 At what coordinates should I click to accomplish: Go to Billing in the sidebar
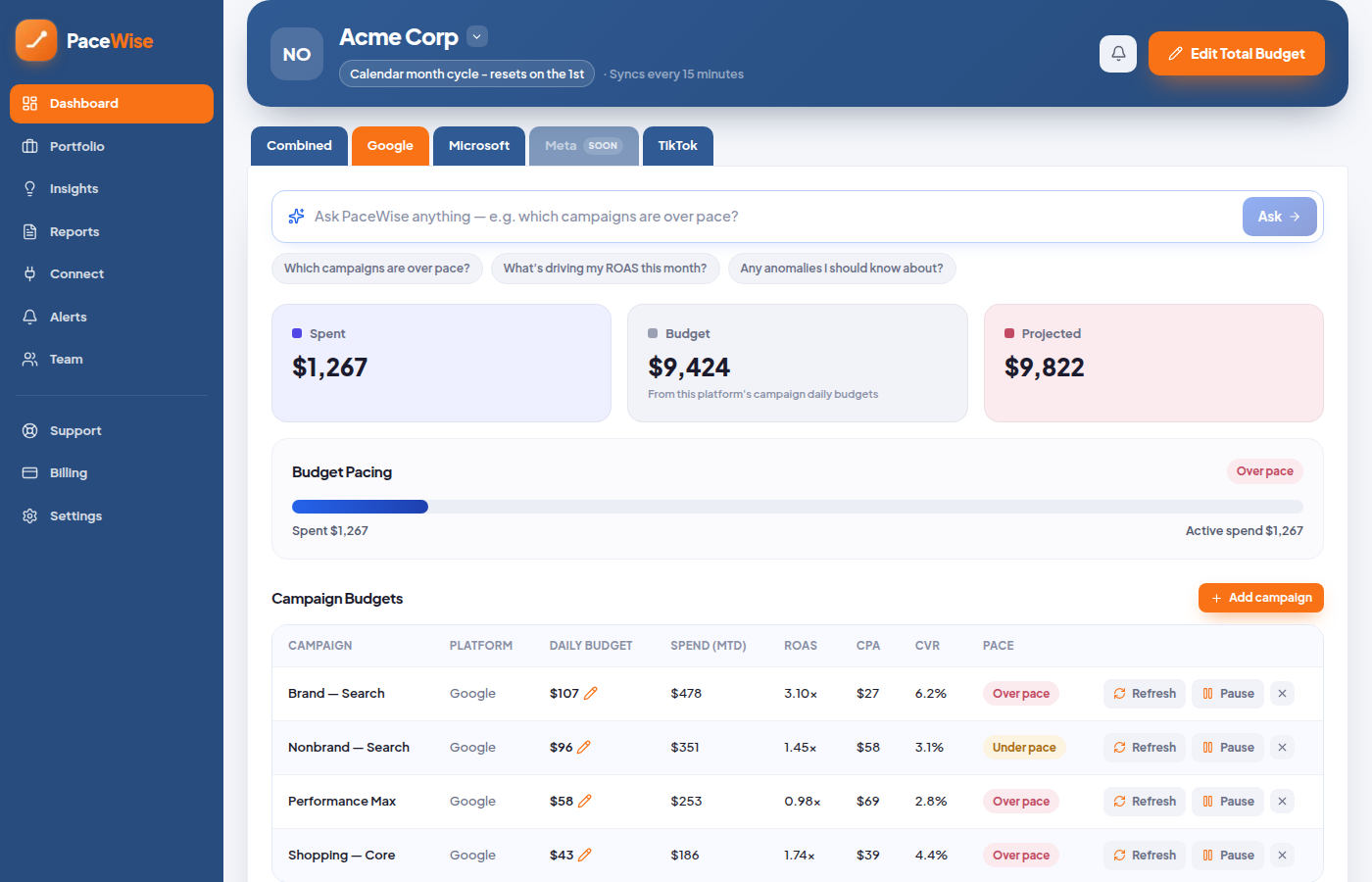112,473
